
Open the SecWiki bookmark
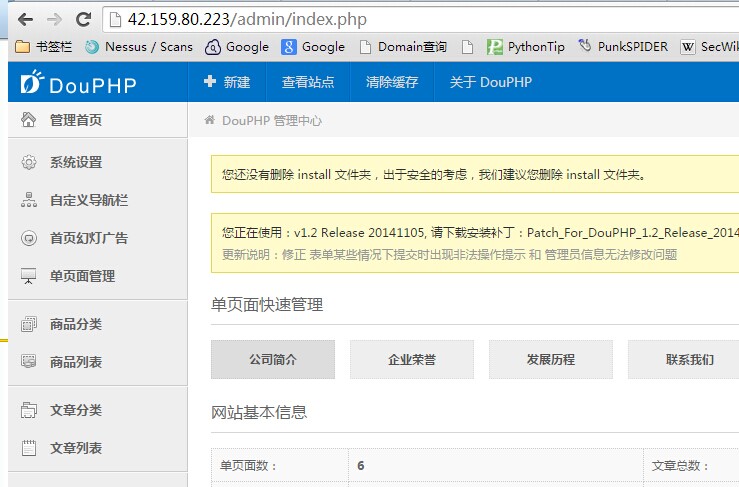tap(710, 47)
